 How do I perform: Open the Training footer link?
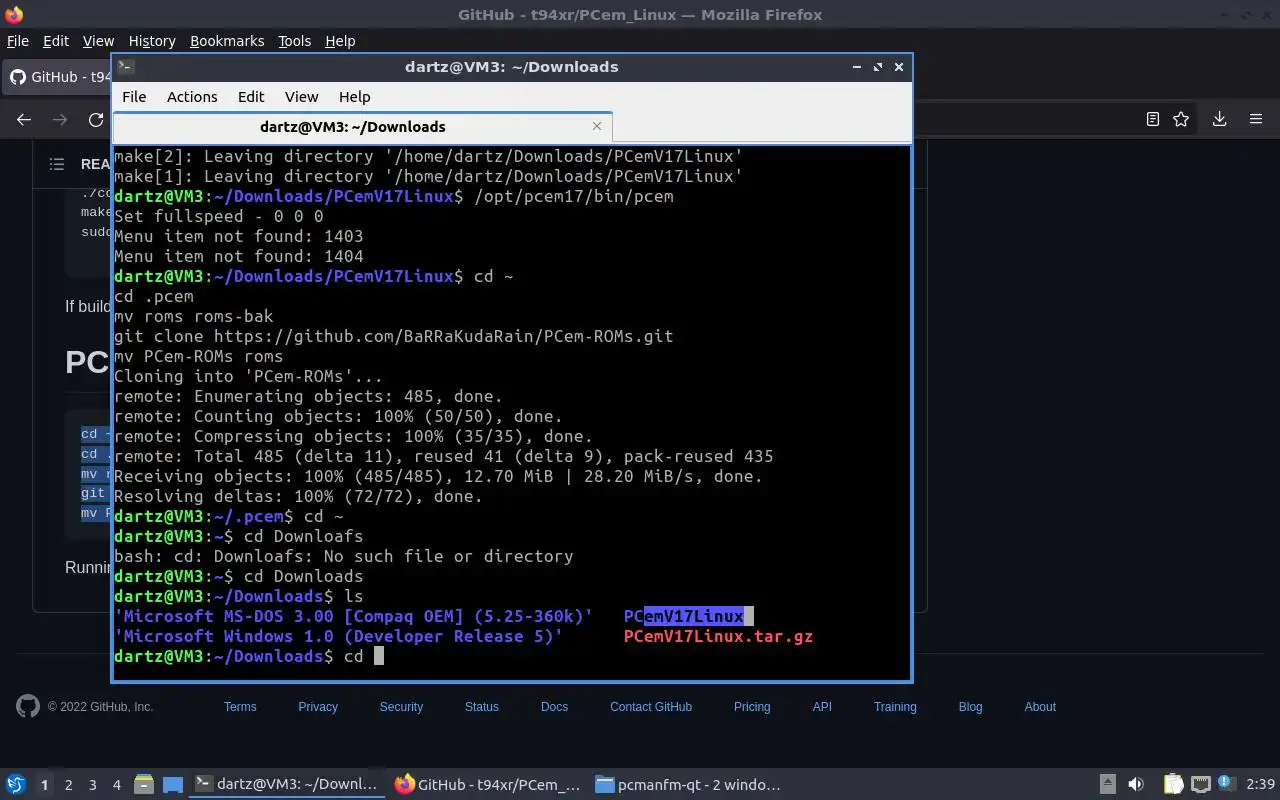pyautogui.click(x=895, y=707)
